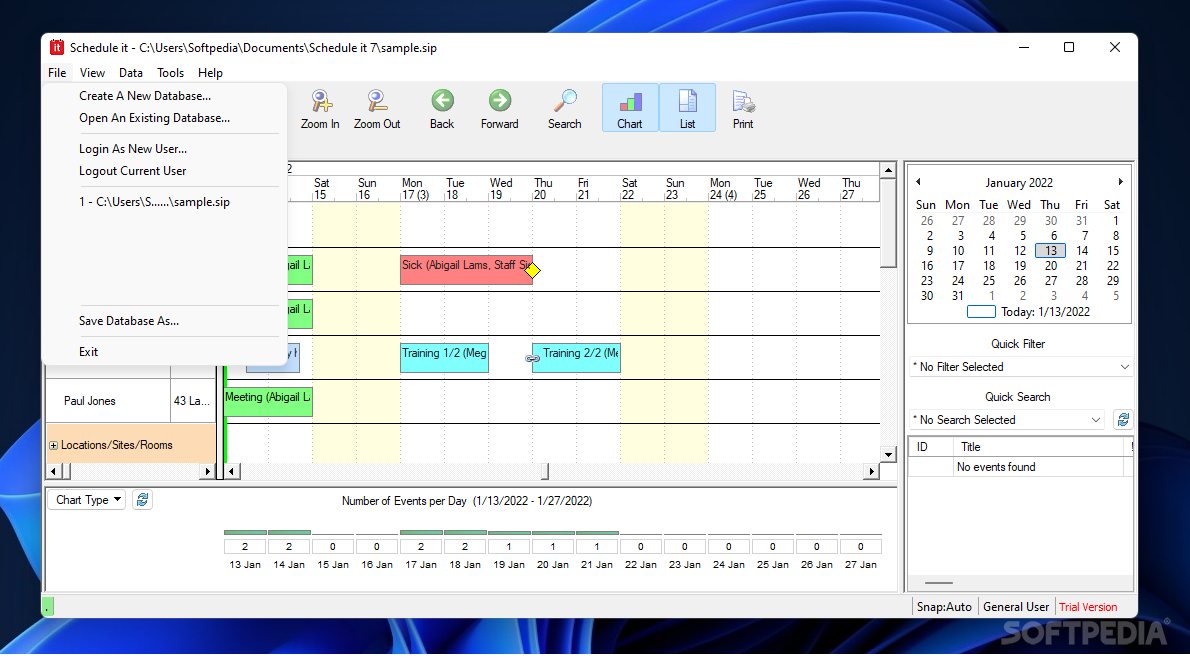Click the Schedule it app icon in title bar
Screen dimensions: 1190x660
pos(57,48)
